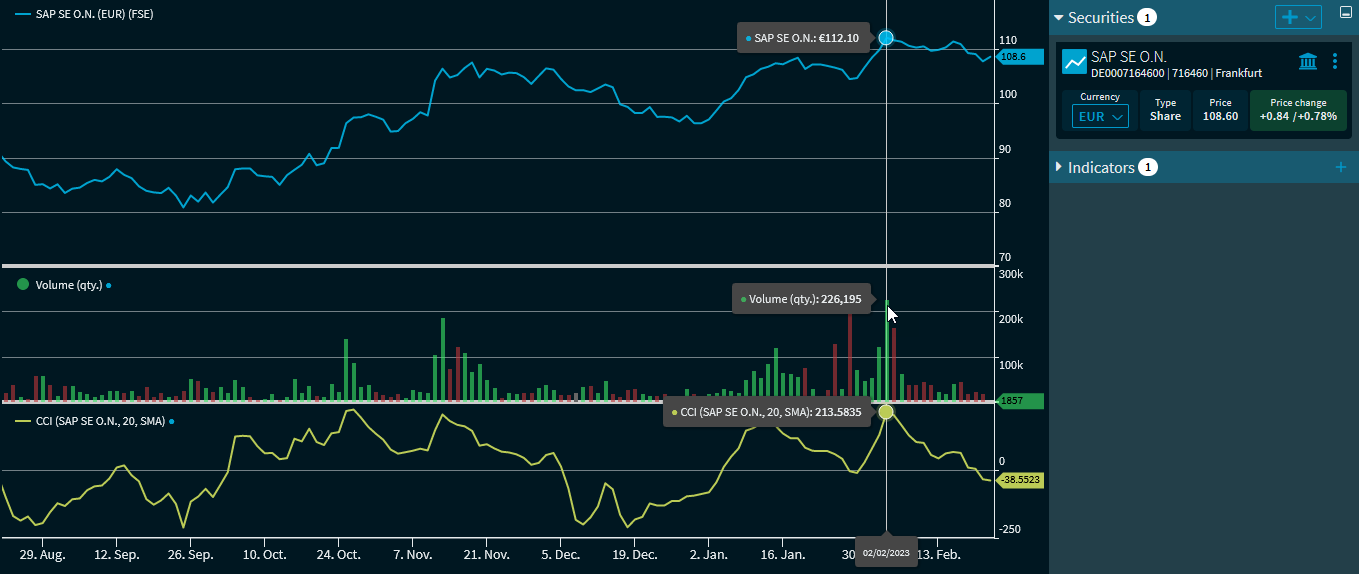Click the plus icon to add an indicator

tap(1341, 167)
